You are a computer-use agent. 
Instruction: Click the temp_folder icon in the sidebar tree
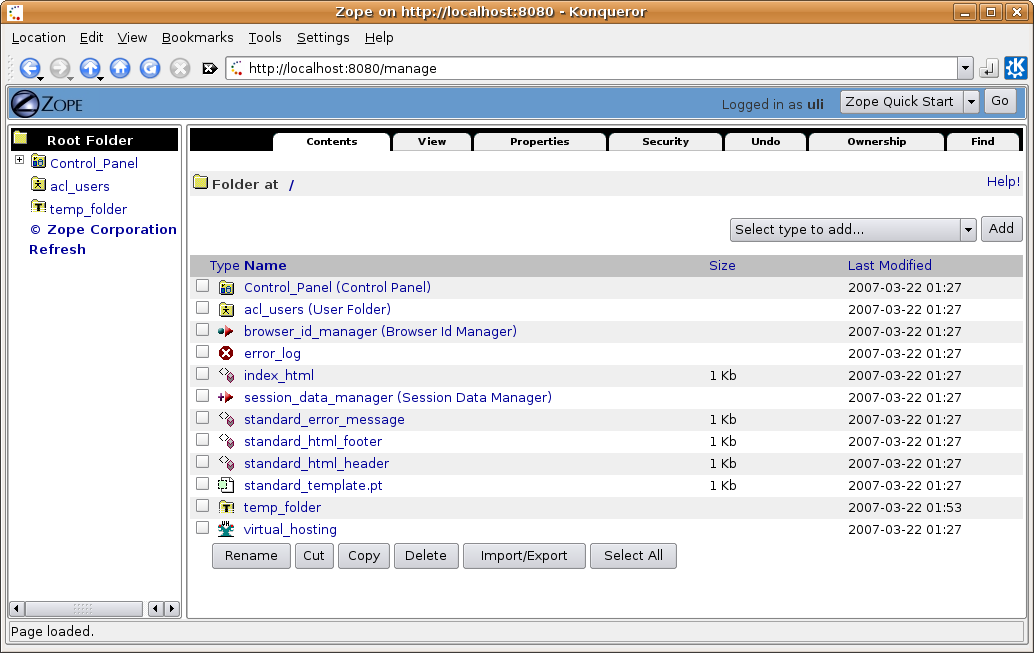click(x=38, y=207)
